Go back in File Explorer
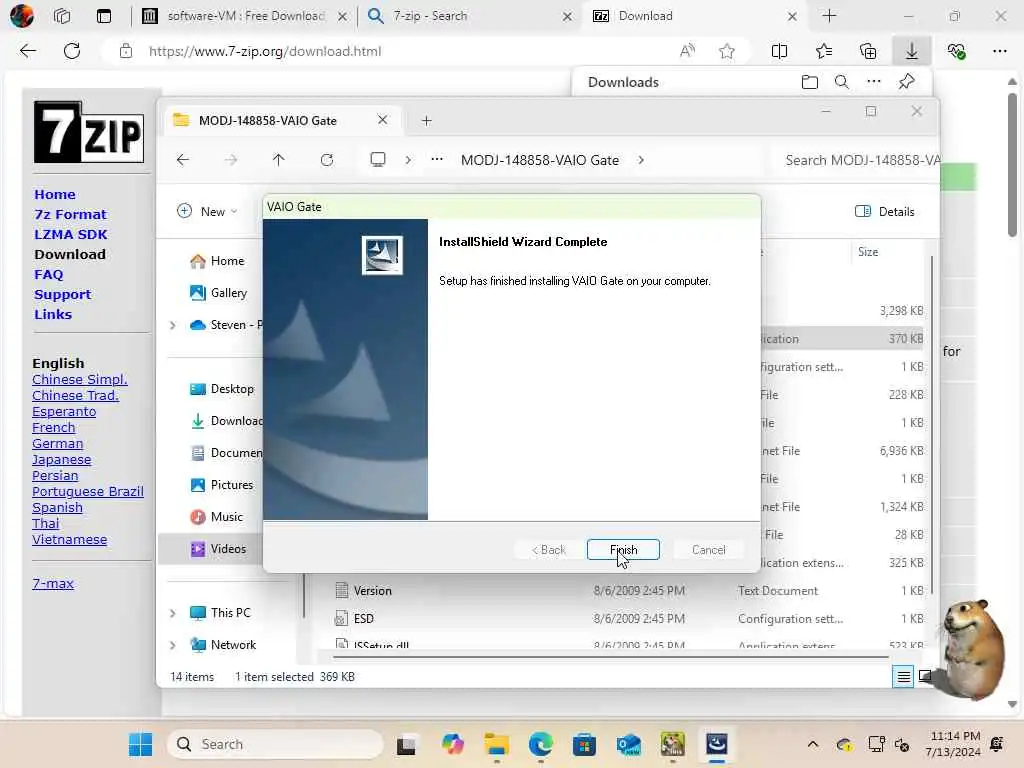Viewport: 1024px width, 768px height. 183,160
